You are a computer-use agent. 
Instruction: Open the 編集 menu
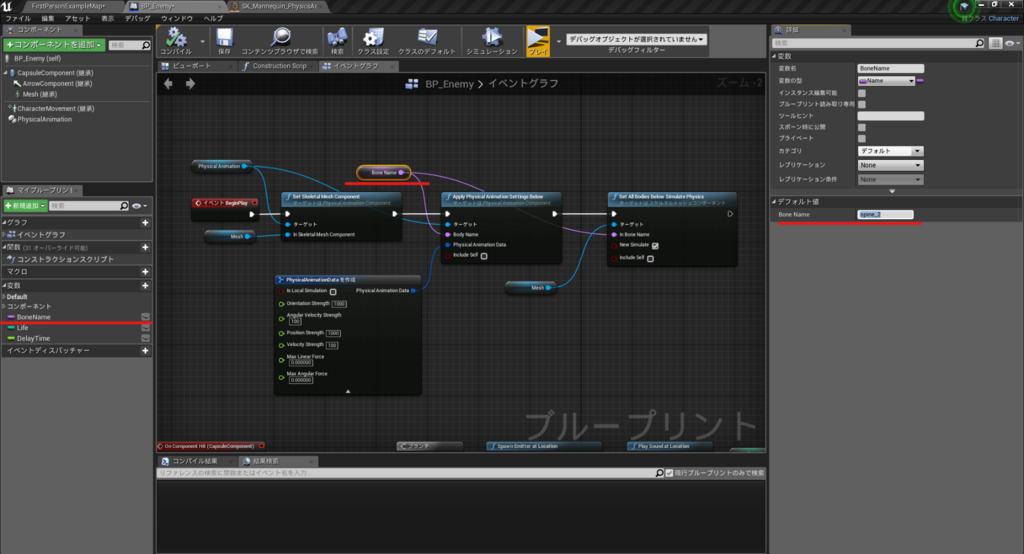coord(48,18)
